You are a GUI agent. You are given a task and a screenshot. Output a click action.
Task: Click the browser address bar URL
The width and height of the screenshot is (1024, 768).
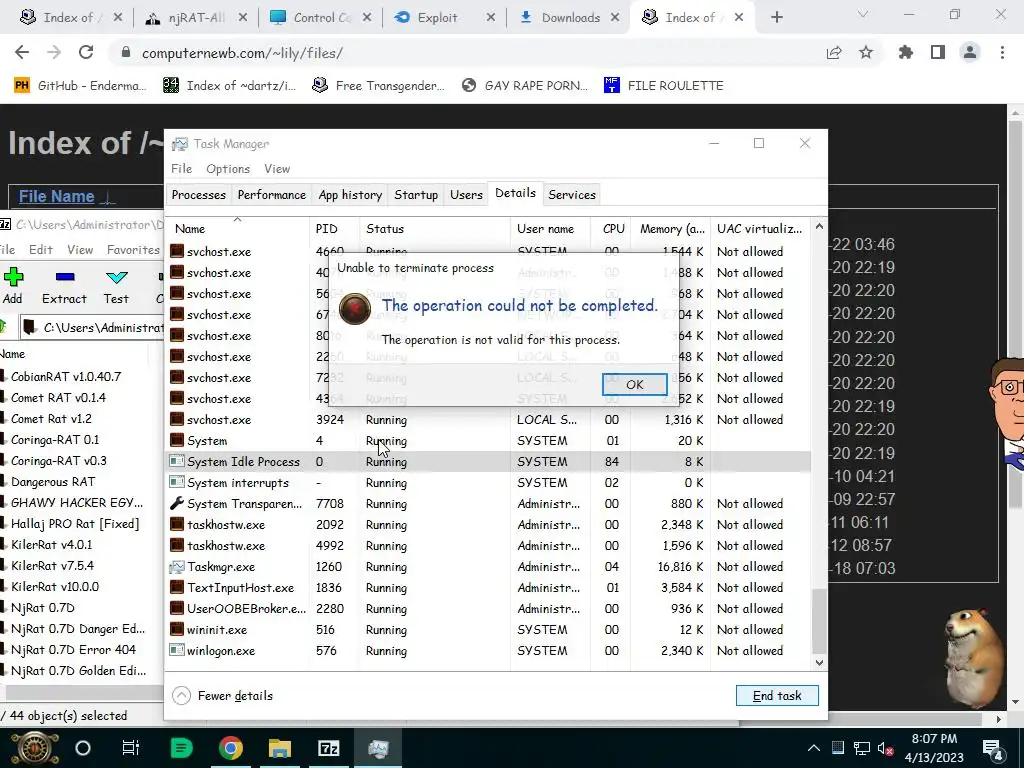click(x=242, y=53)
